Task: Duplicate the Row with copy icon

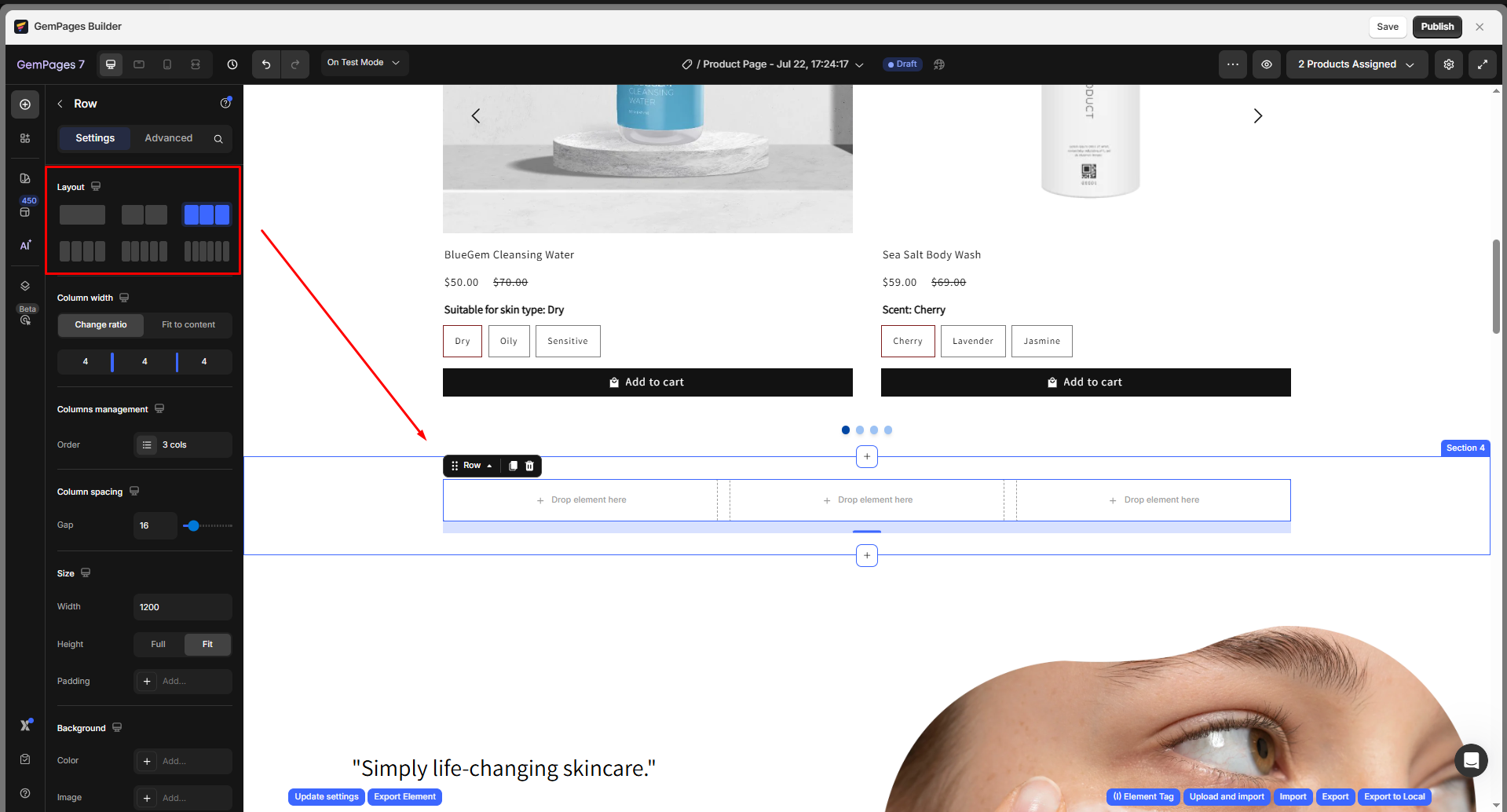Action: pyautogui.click(x=513, y=466)
